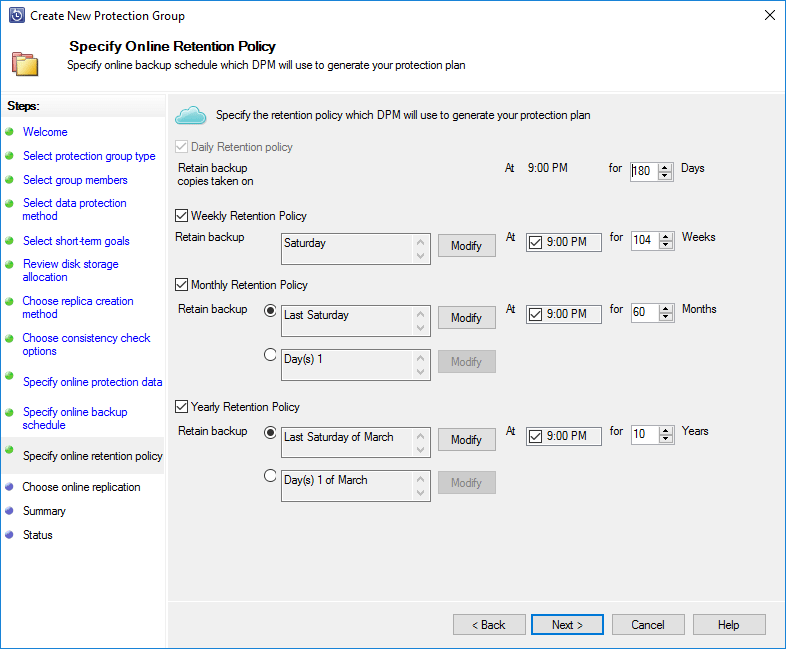Click the monthly retention 60 months field
This screenshot has width=786, height=649.
[x=645, y=312]
